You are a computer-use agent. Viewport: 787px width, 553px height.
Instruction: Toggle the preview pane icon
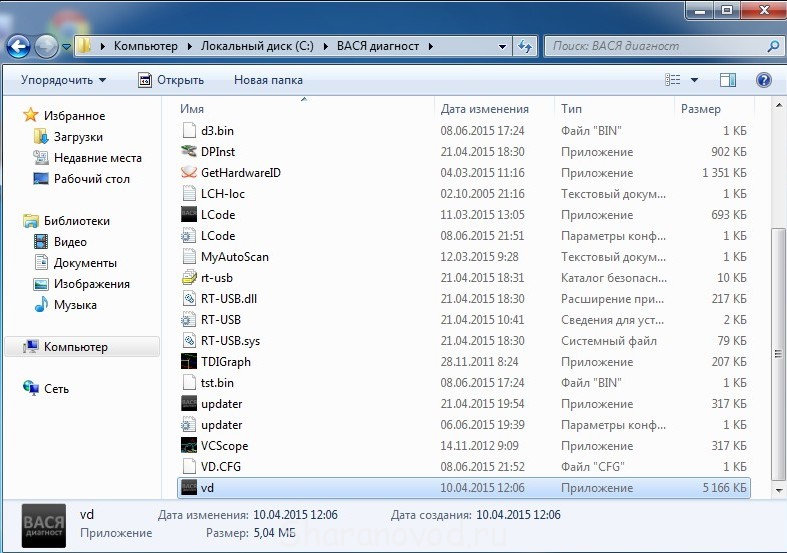pyautogui.click(x=728, y=80)
